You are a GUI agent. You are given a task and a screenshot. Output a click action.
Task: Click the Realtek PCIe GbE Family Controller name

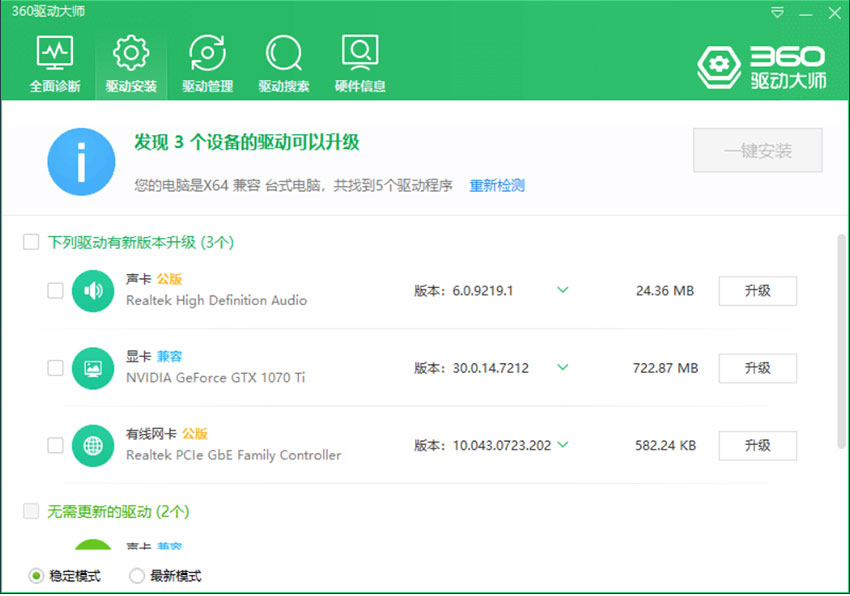[234, 456]
